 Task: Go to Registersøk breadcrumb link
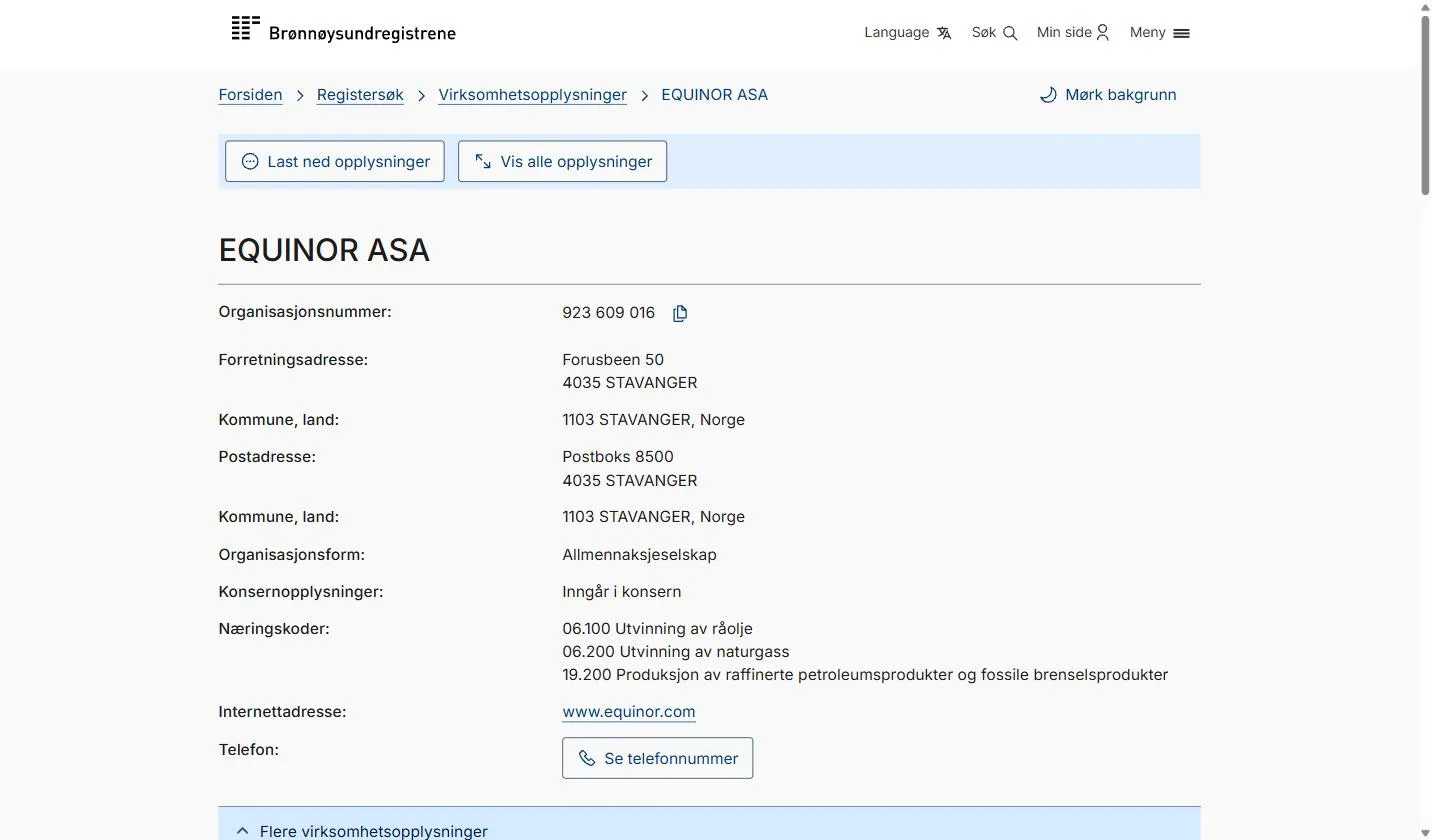coord(360,95)
